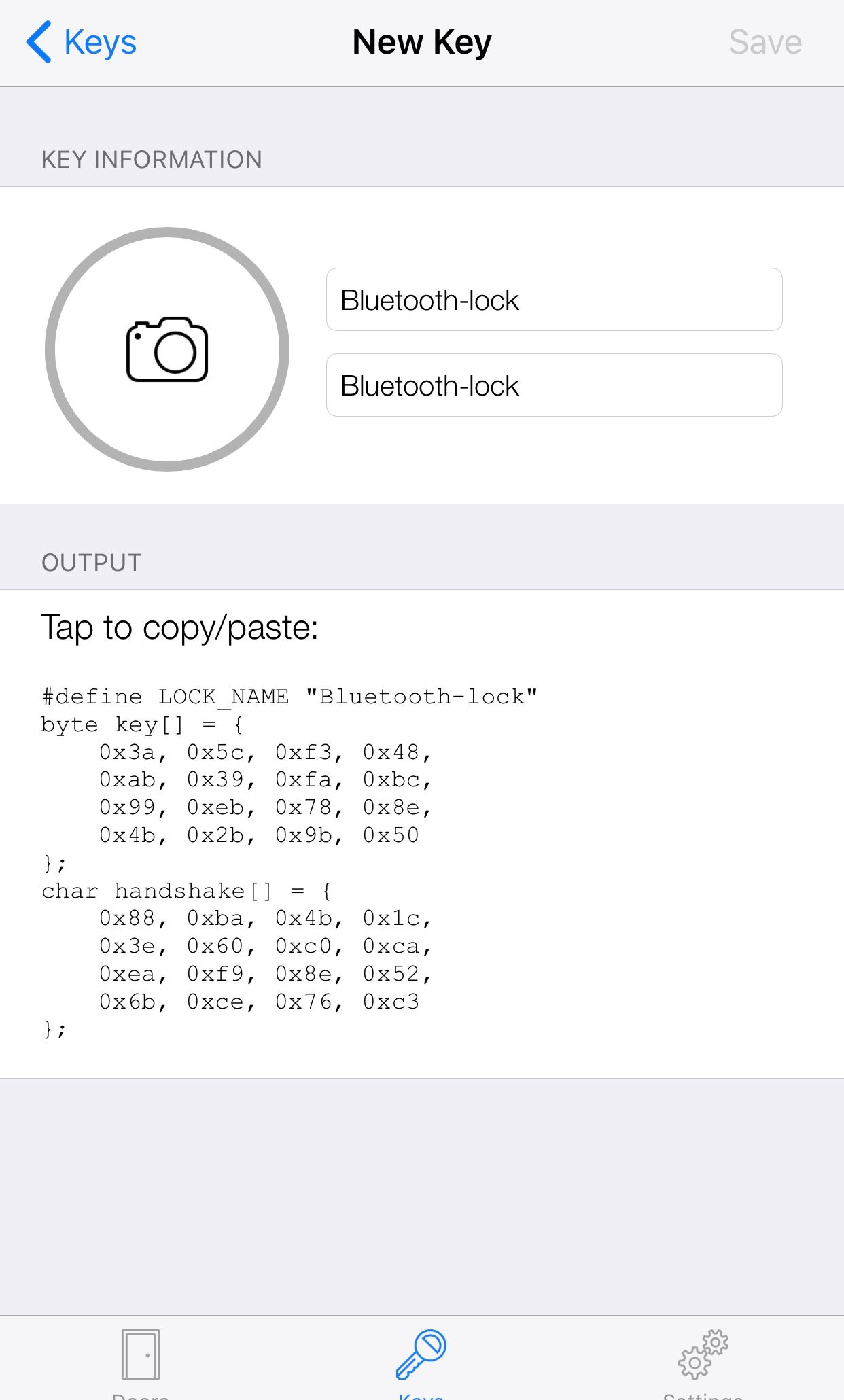
Task: Tap the 'Tap to copy/paste:' label
Action: coord(179,627)
